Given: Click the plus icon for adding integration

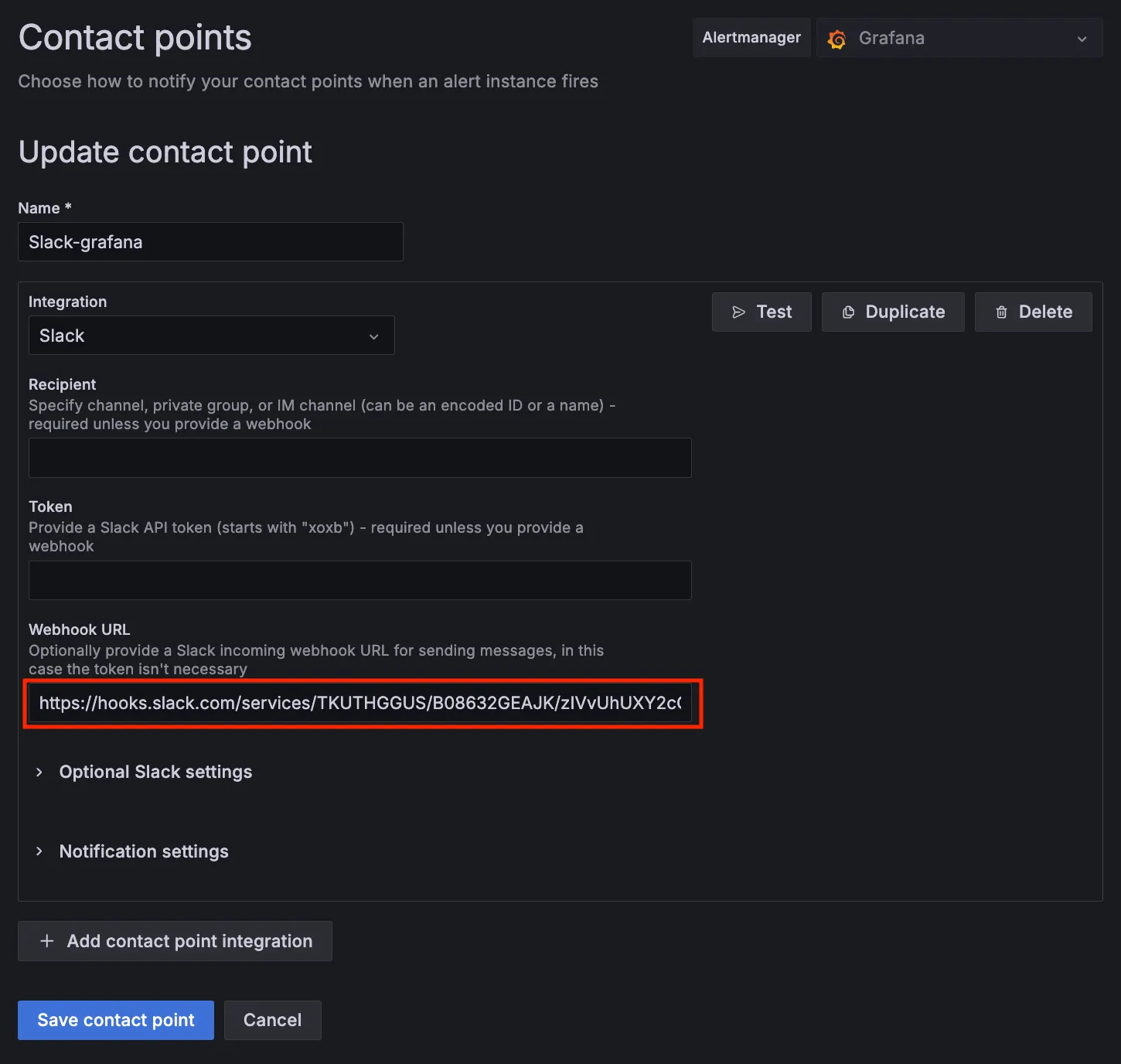Looking at the screenshot, I should (x=47, y=941).
